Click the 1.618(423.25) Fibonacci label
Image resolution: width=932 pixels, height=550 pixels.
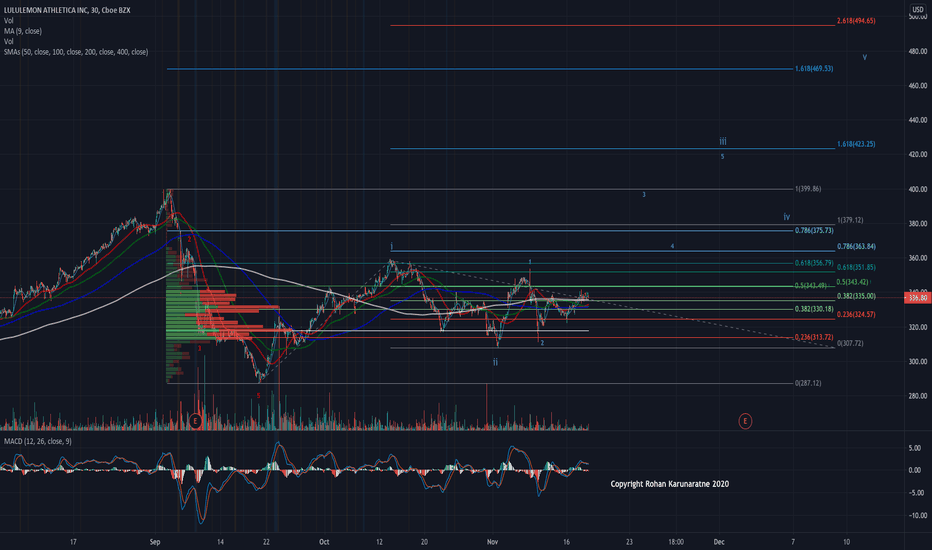pyautogui.click(x=856, y=144)
